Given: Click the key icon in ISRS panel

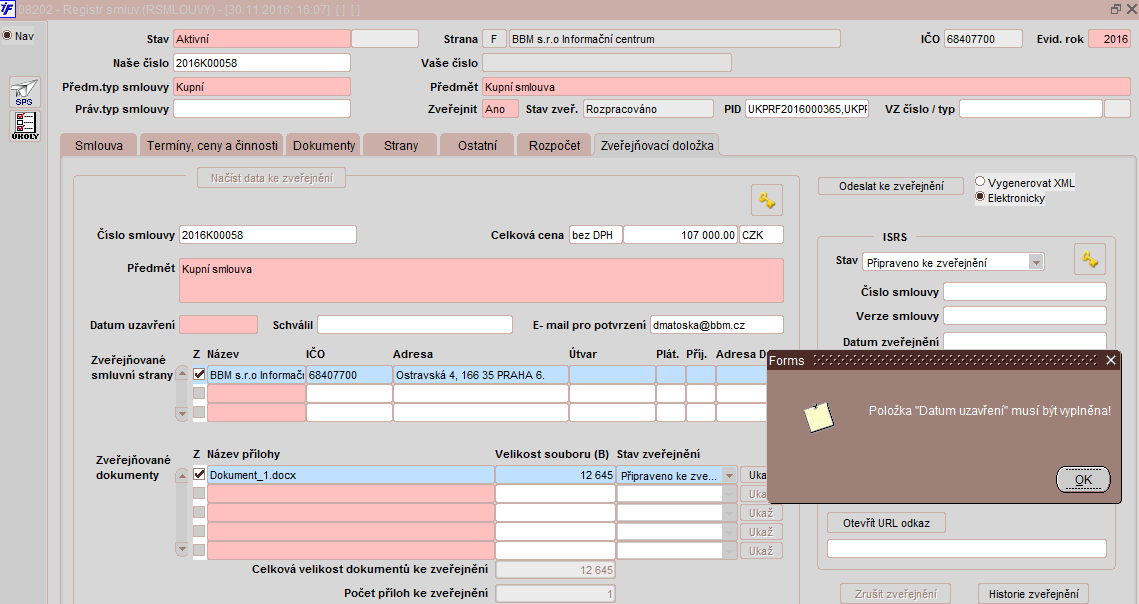Looking at the screenshot, I should pos(1090,259).
